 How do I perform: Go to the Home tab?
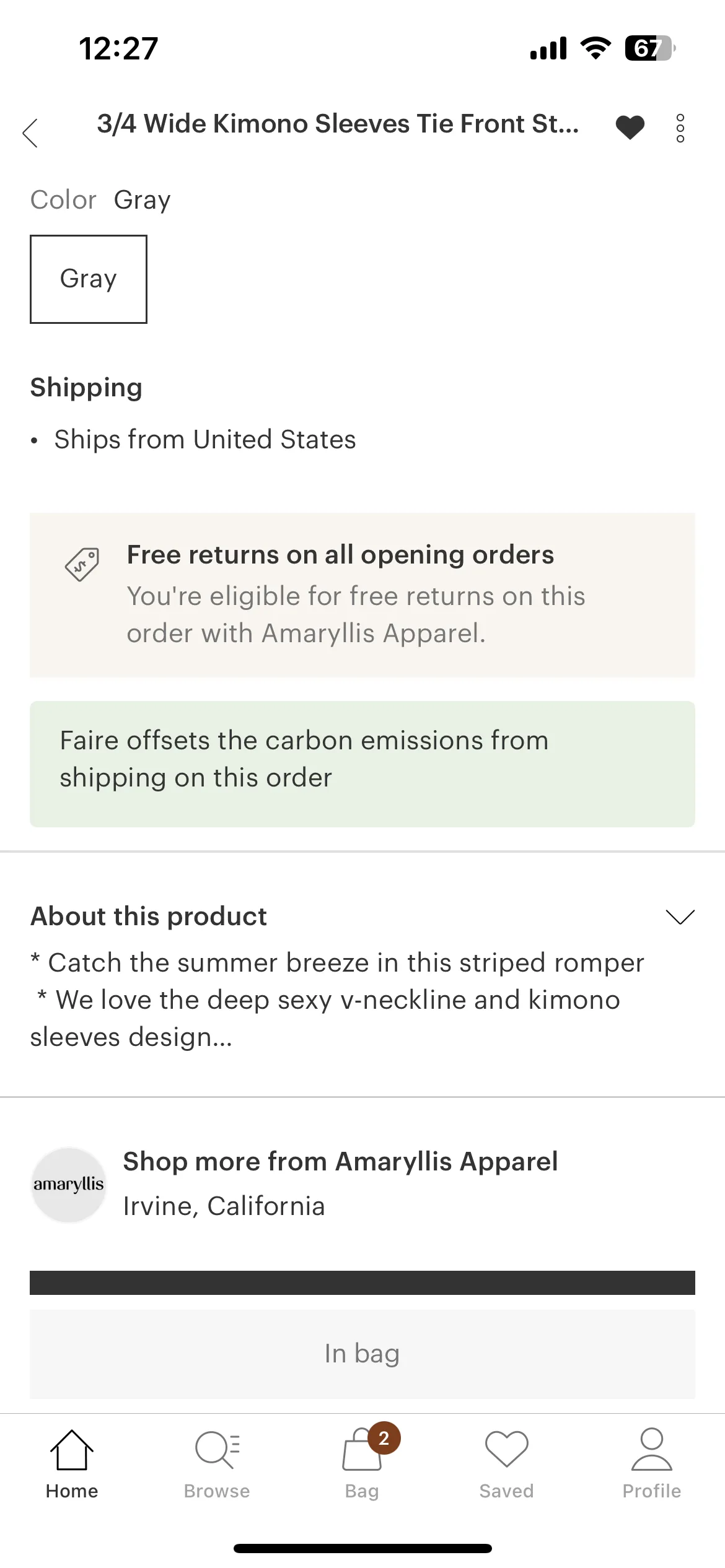click(x=72, y=1464)
